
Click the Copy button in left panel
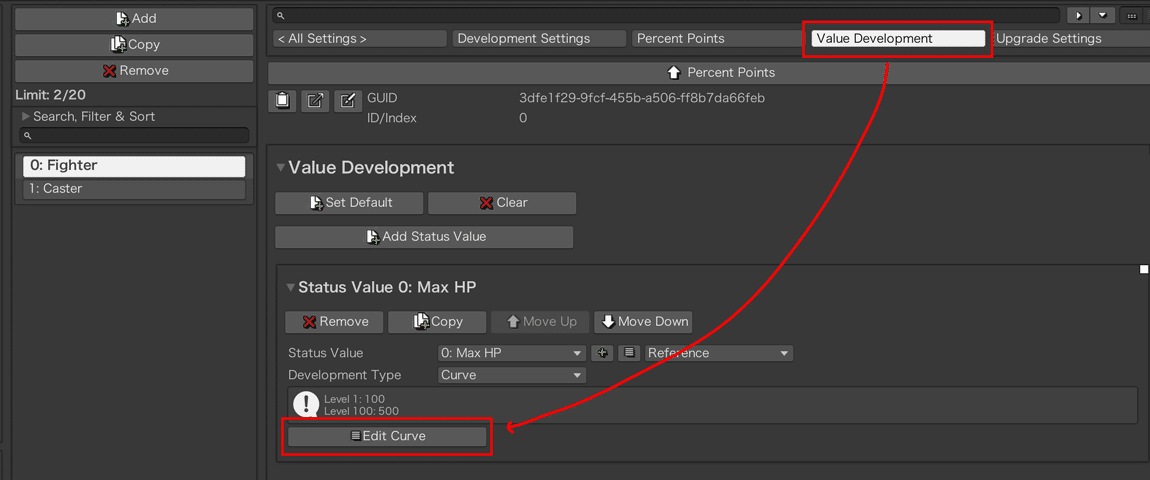click(134, 45)
